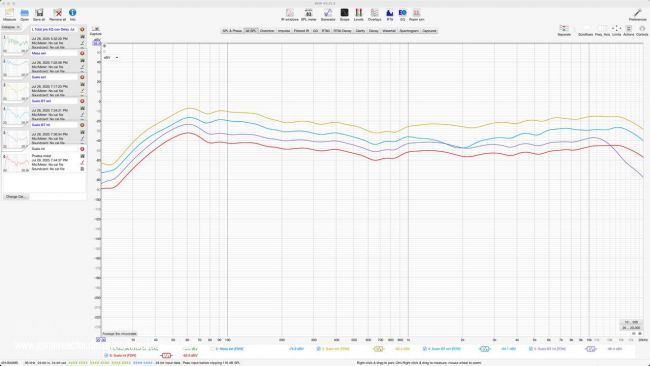
Task: Hide the Suelo BT ext trace
Action: [424, 349]
